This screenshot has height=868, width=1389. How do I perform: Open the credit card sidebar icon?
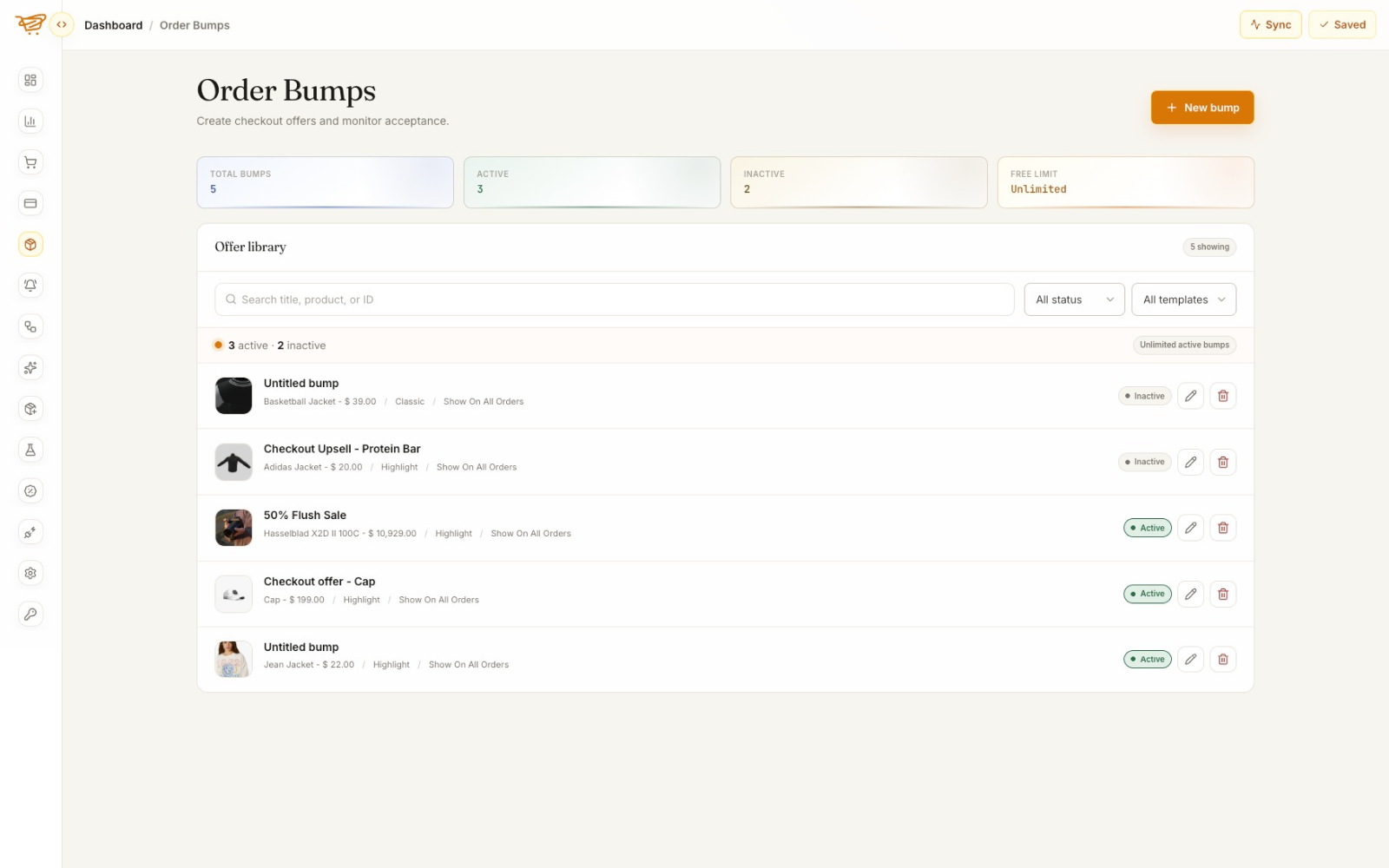click(30, 203)
